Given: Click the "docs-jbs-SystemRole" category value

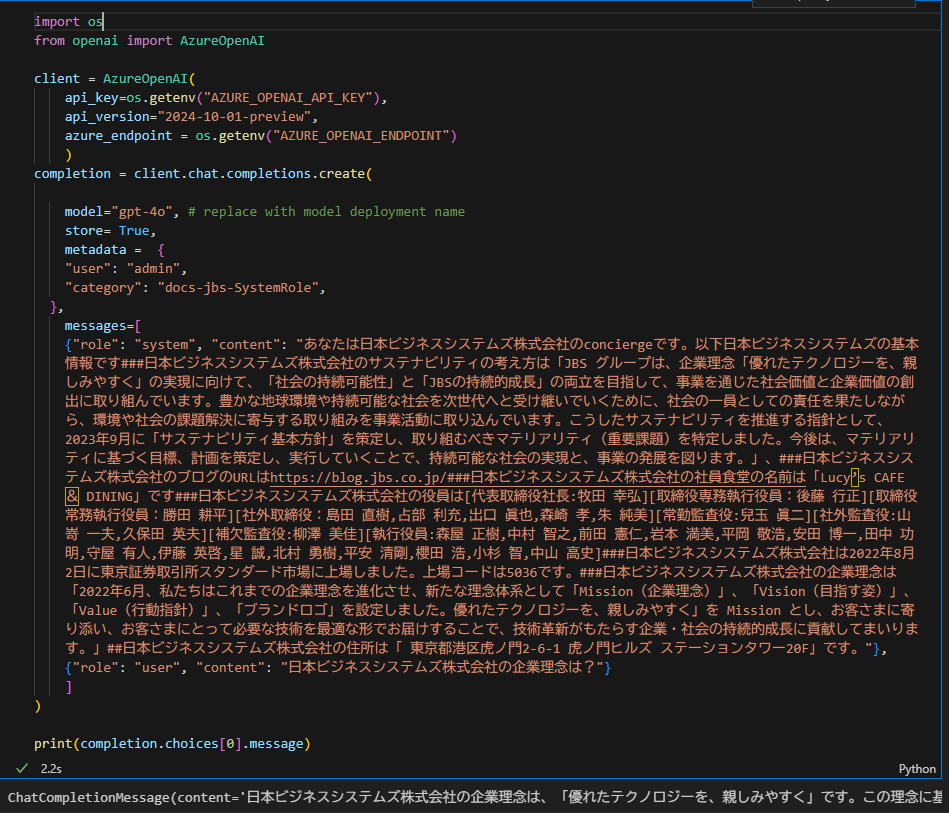Looking at the screenshot, I should pos(238,288).
